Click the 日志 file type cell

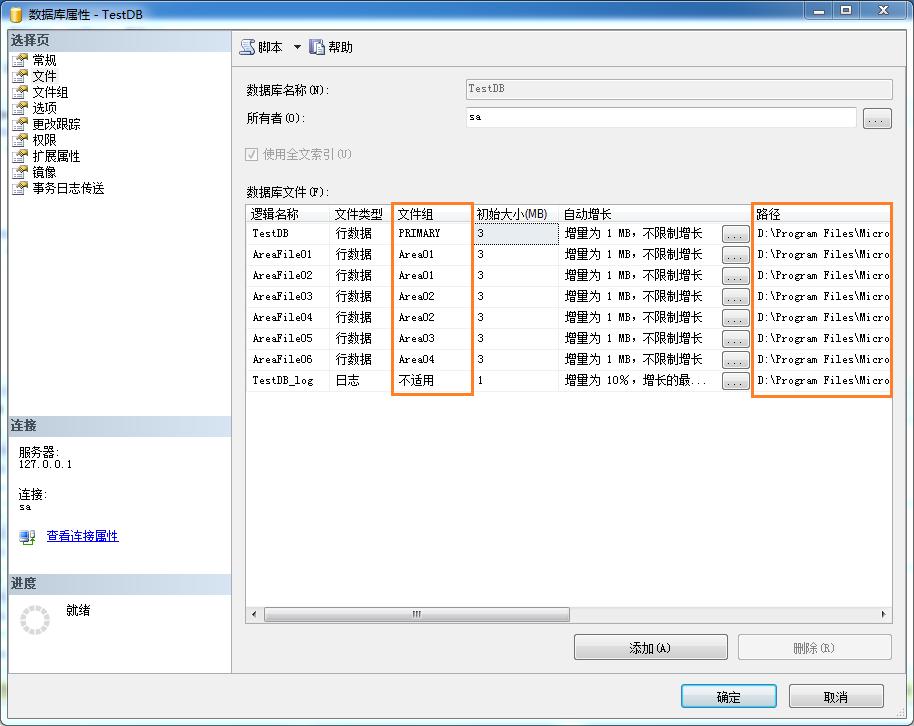361,380
